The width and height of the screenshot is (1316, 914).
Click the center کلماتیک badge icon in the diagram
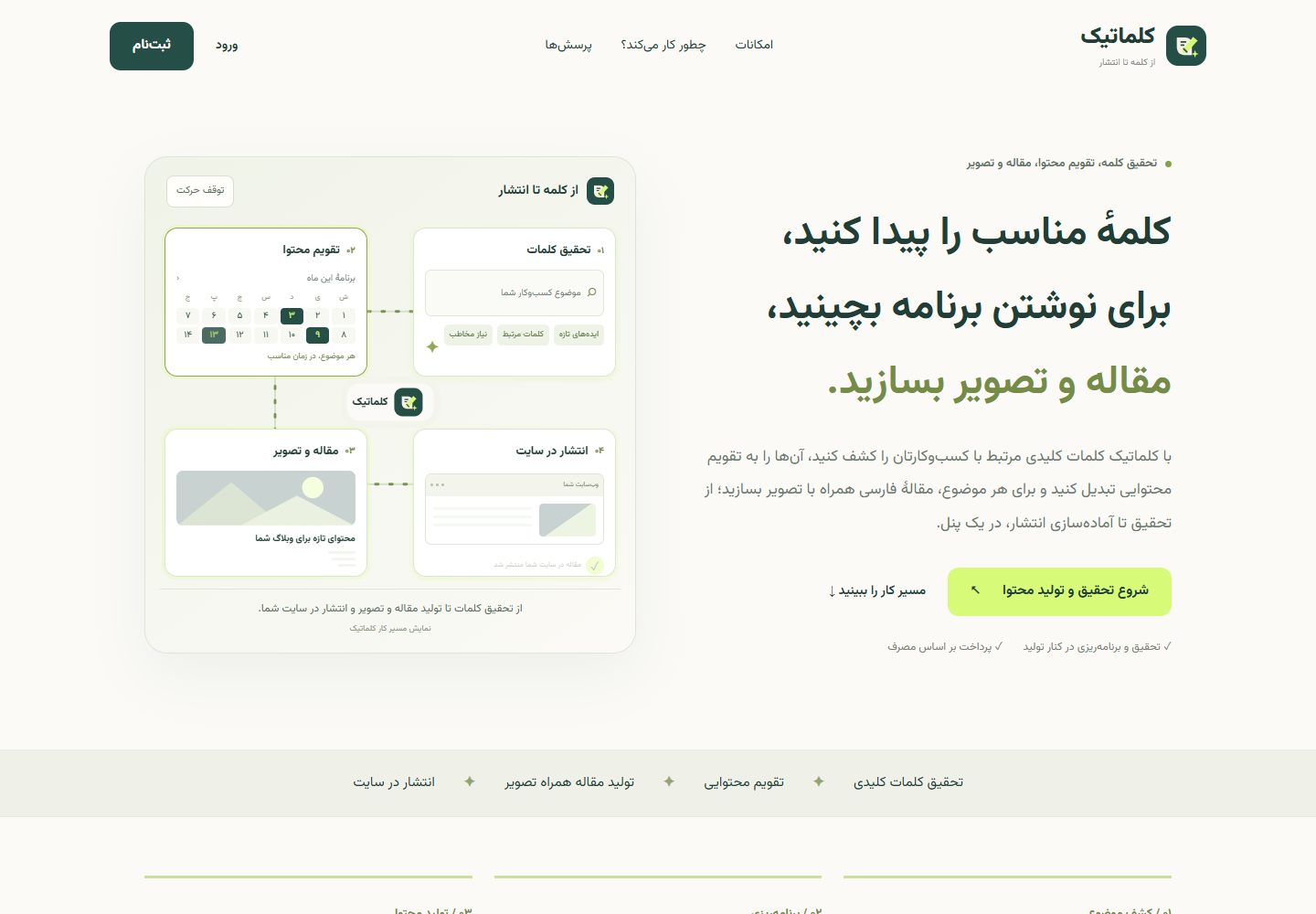(409, 402)
